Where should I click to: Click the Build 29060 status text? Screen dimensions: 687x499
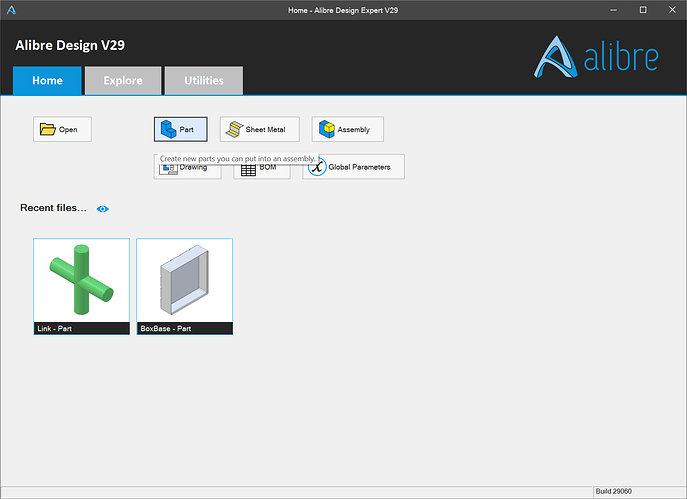pyautogui.click(x=613, y=491)
